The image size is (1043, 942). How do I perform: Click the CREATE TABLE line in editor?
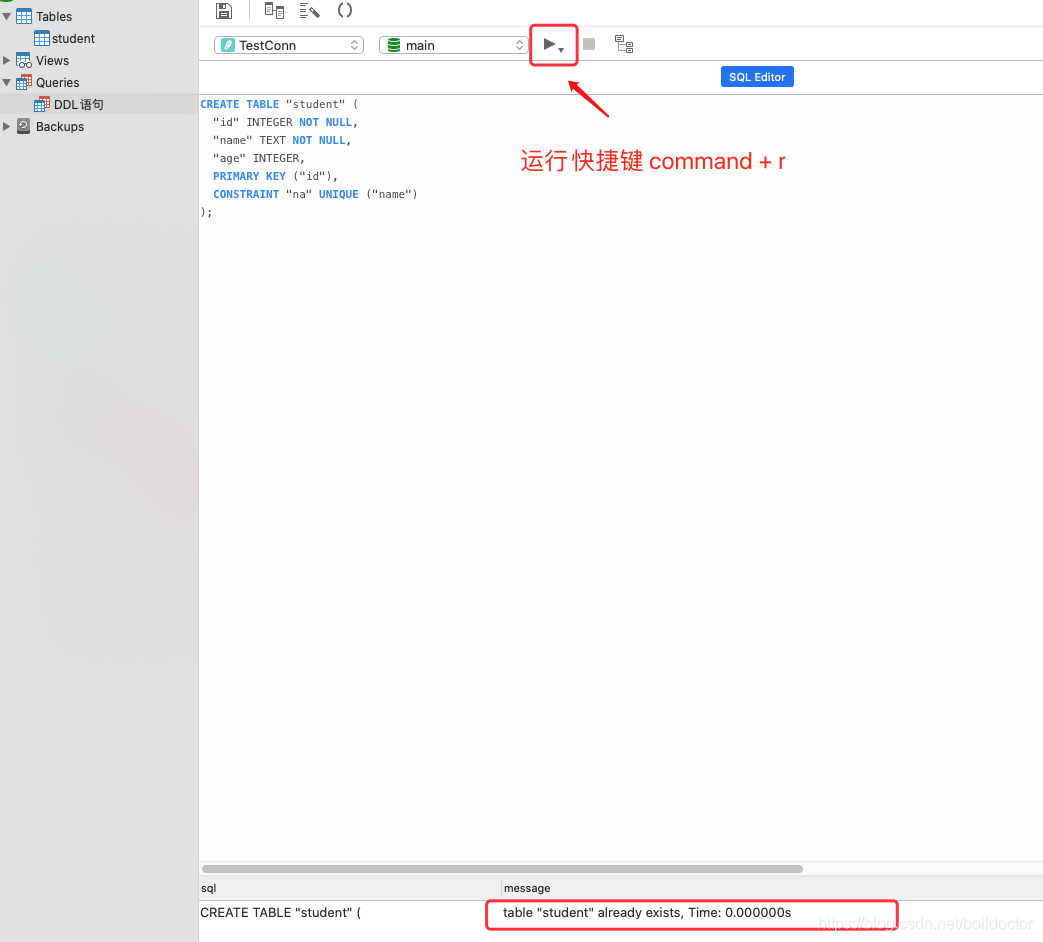click(279, 104)
